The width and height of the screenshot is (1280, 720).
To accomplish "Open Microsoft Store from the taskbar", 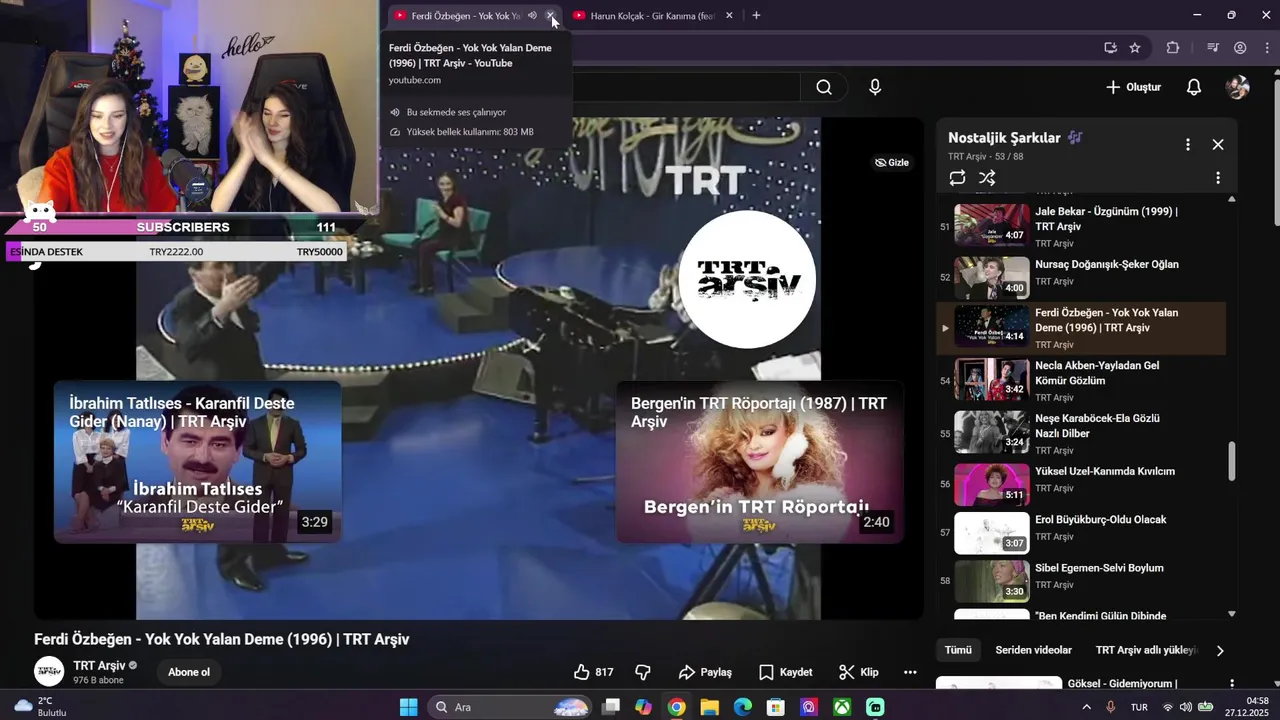I will pyautogui.click(x=775, y=707).
